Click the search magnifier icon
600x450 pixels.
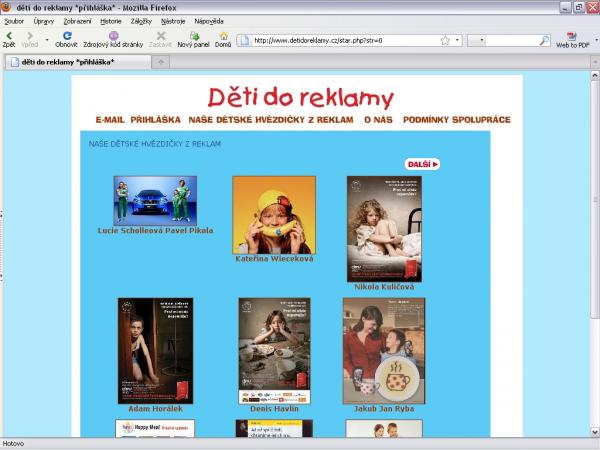[x=544, y=40]
